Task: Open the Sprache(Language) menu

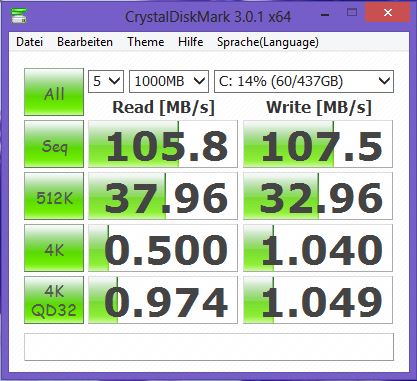Action: [268, 42]
